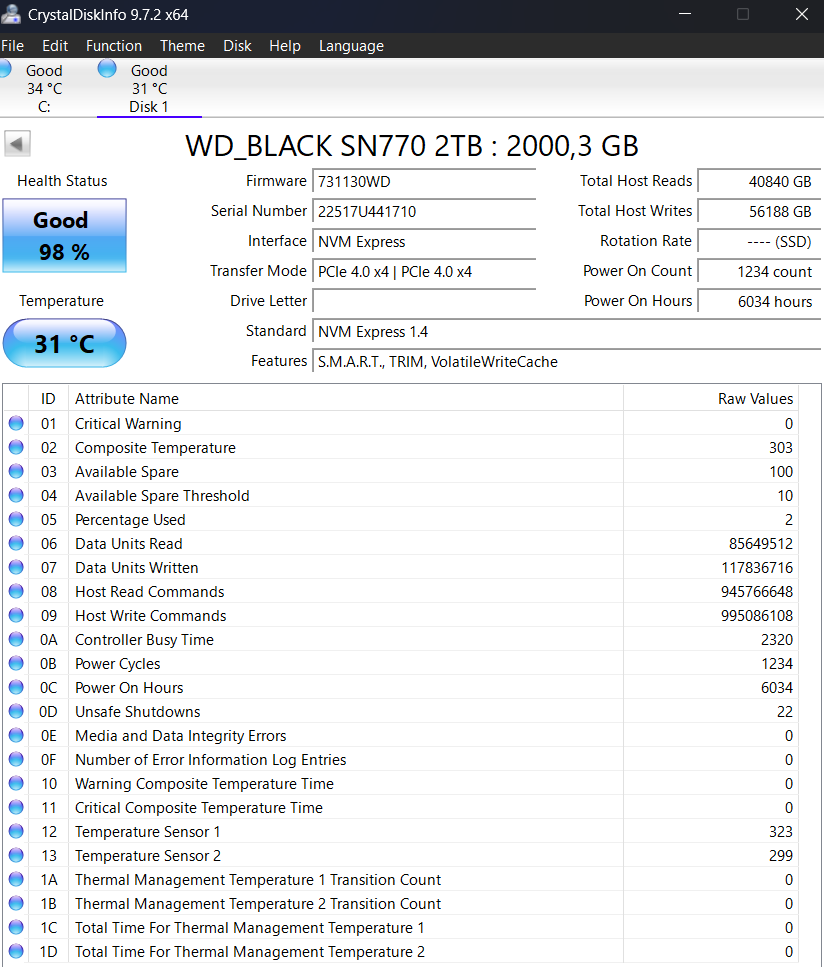Select ID cell 0D
The width and height of the screenshot is (824, 967).
48,712
